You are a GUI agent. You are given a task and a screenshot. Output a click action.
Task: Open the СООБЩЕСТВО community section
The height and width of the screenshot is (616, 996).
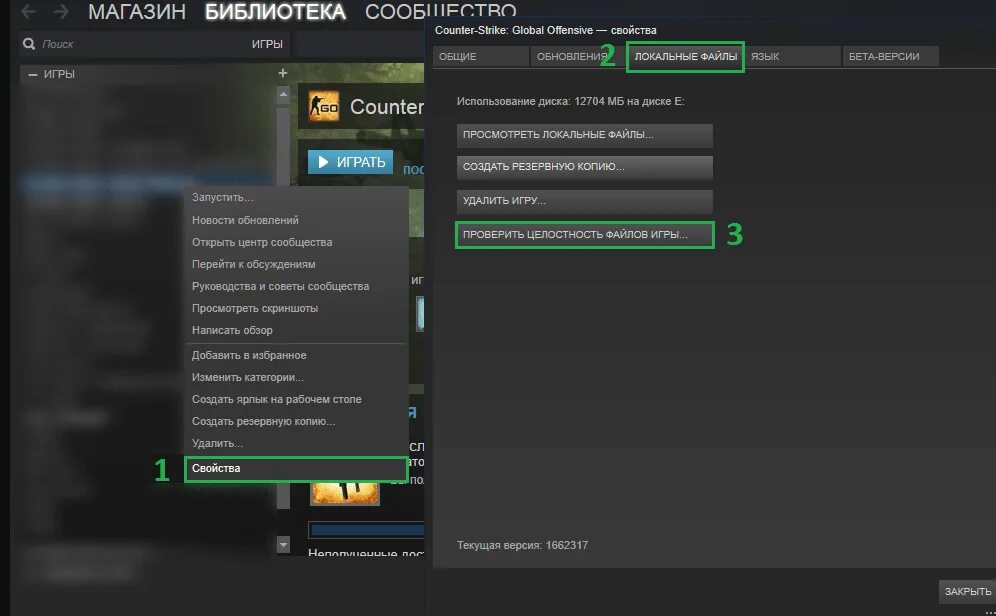tap(440, 11)
